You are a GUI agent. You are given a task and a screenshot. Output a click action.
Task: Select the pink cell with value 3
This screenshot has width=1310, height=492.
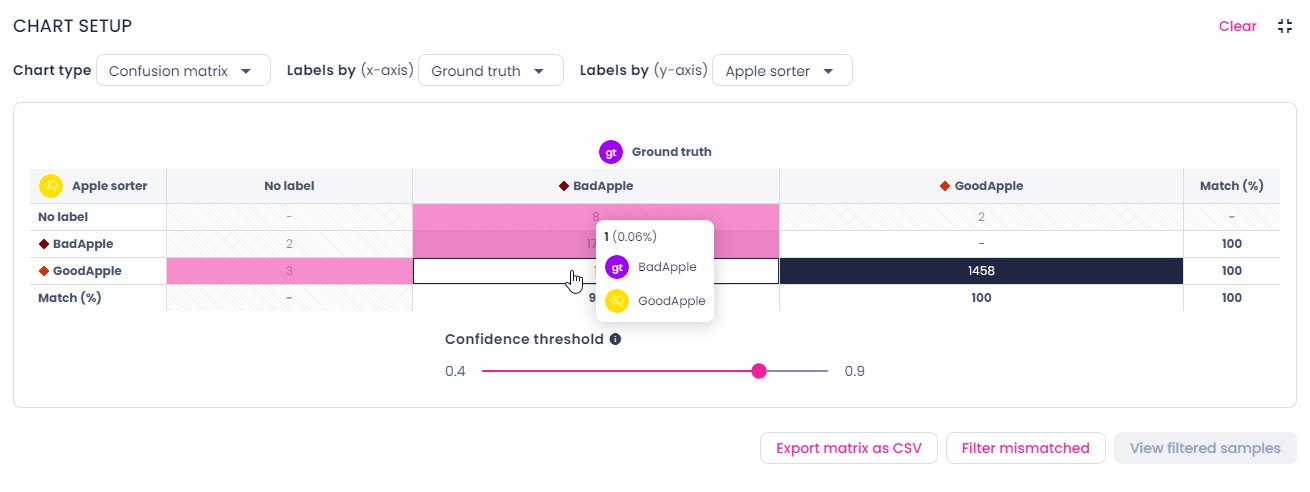click(289, 271)
